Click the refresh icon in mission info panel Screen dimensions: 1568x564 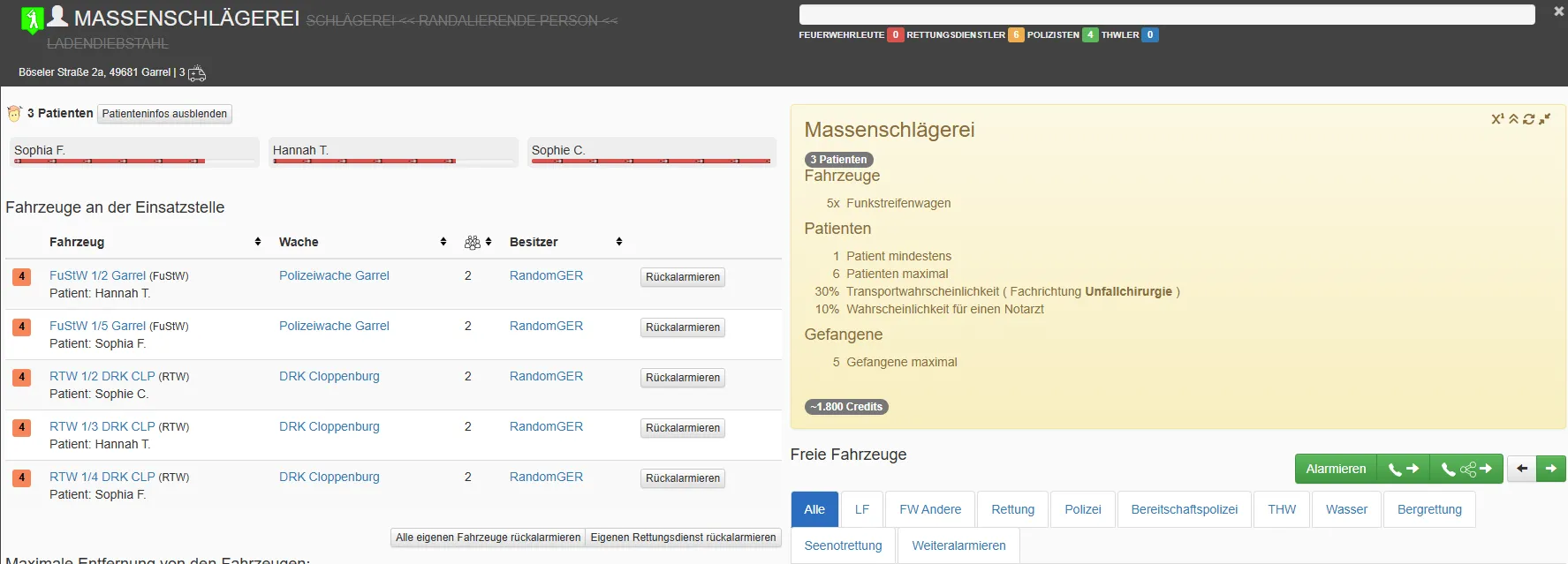pos(1529,119)
